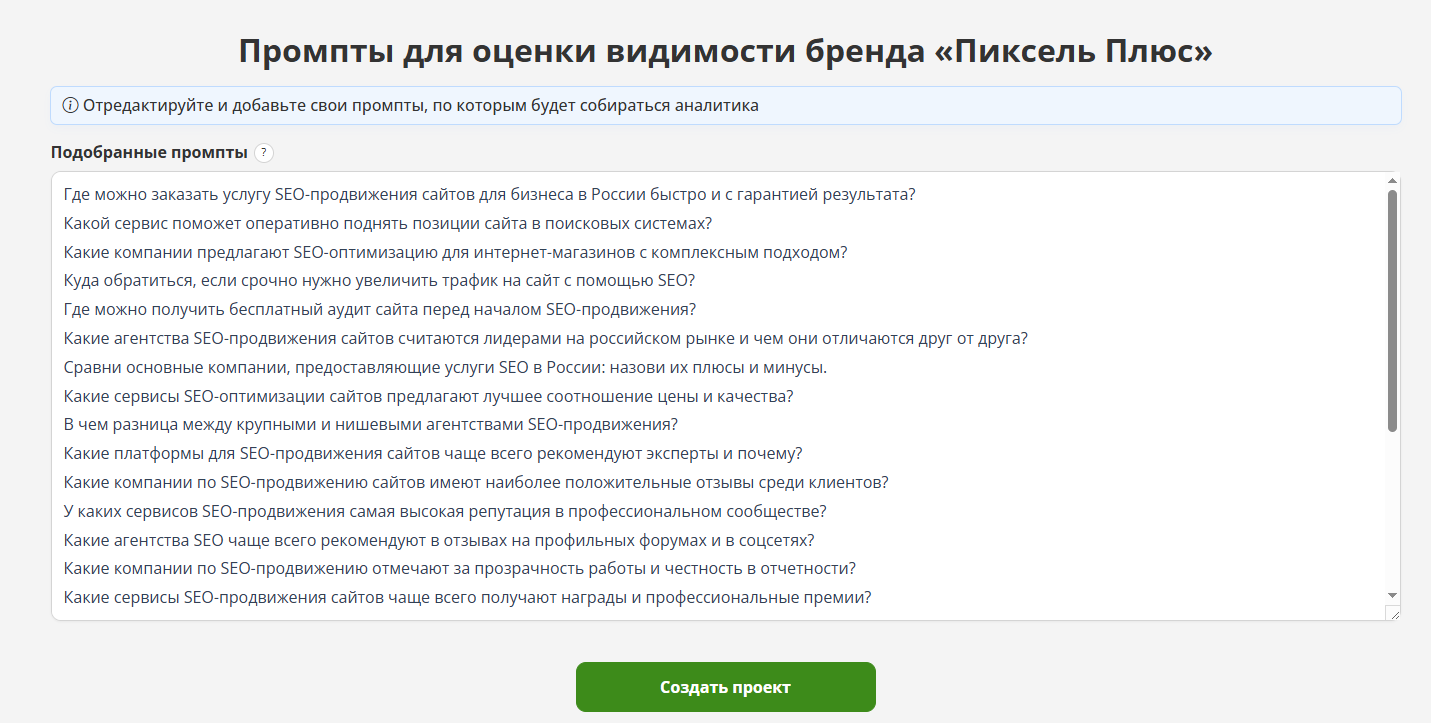Click the line about платформы рекомендуют эксперты
The image size is (1431, 723).
[433, 453]
